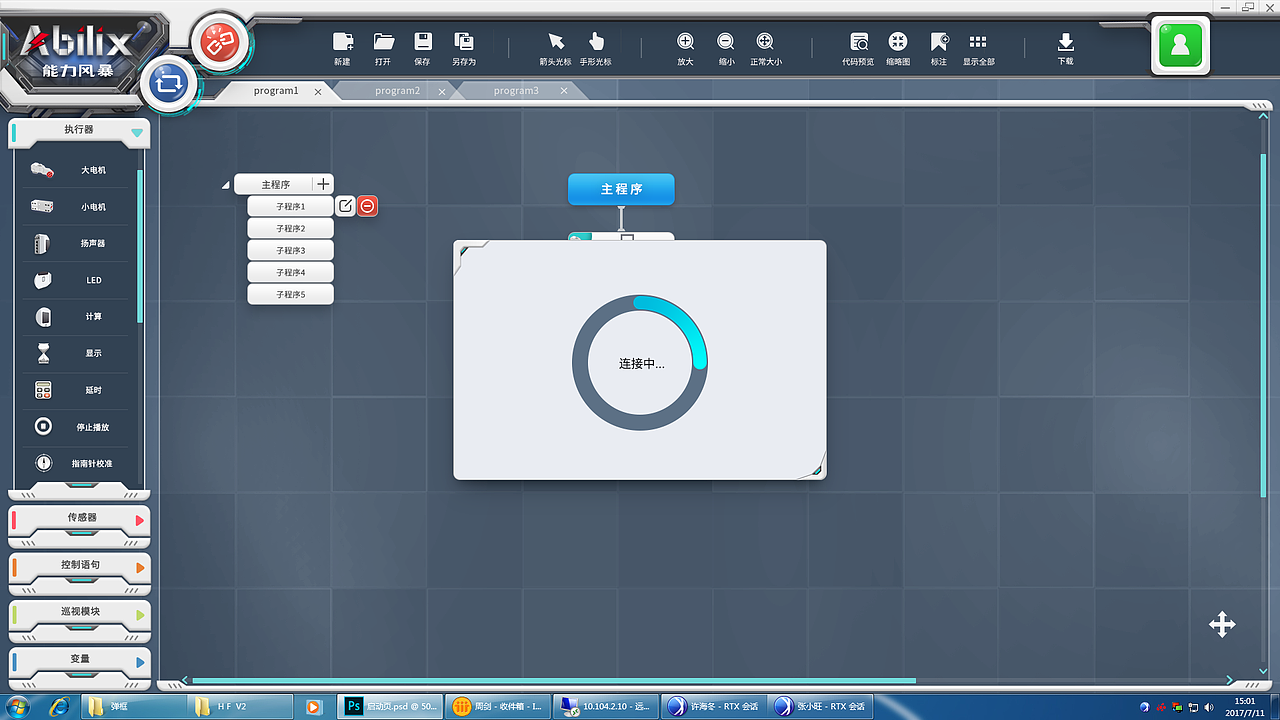Image resolution: width=1280 pixels, height=720 pixels.
Task: Expand the 传感器 category
Action: click(140, 521)
